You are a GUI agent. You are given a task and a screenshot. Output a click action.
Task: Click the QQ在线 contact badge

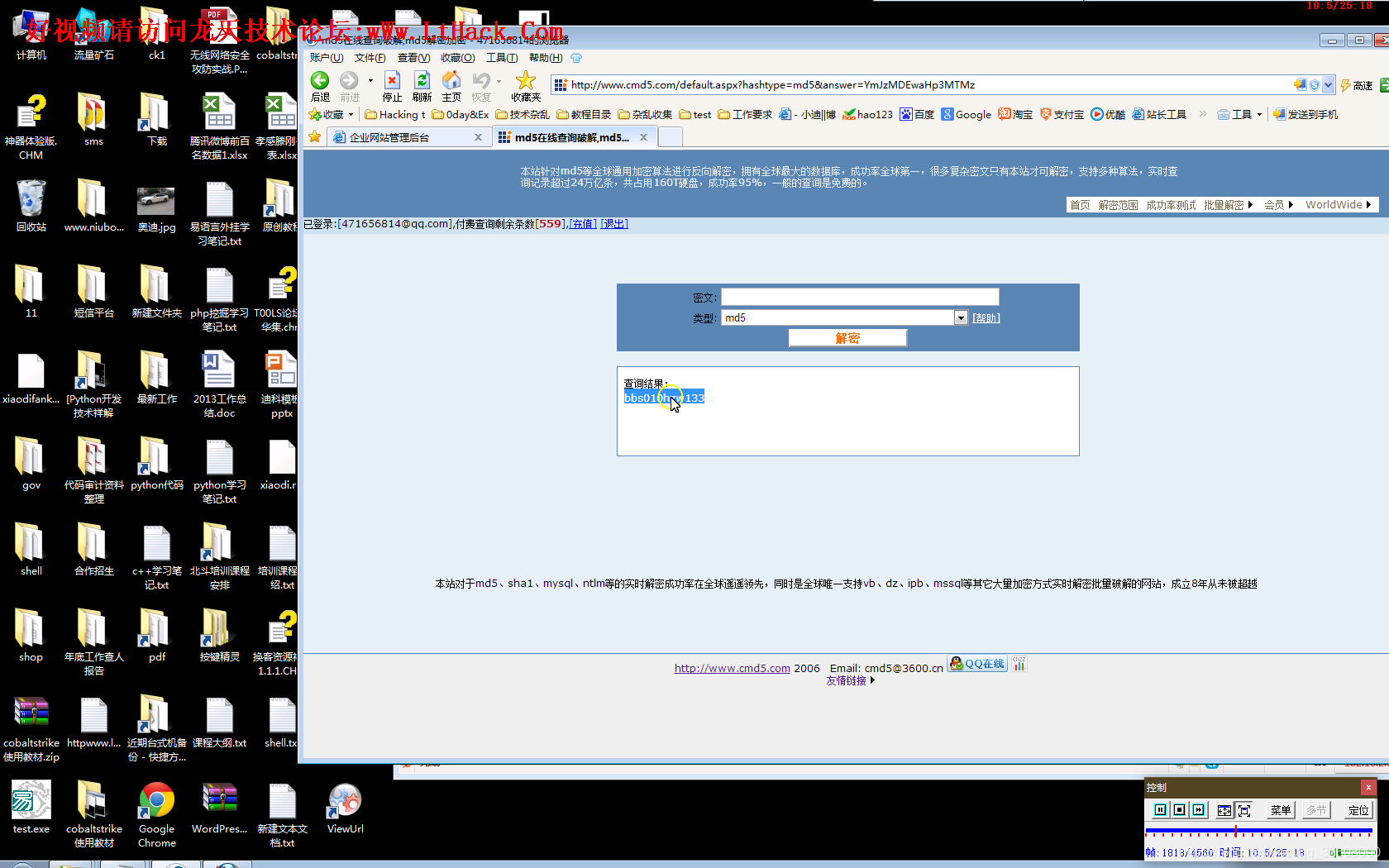(977, 664)
